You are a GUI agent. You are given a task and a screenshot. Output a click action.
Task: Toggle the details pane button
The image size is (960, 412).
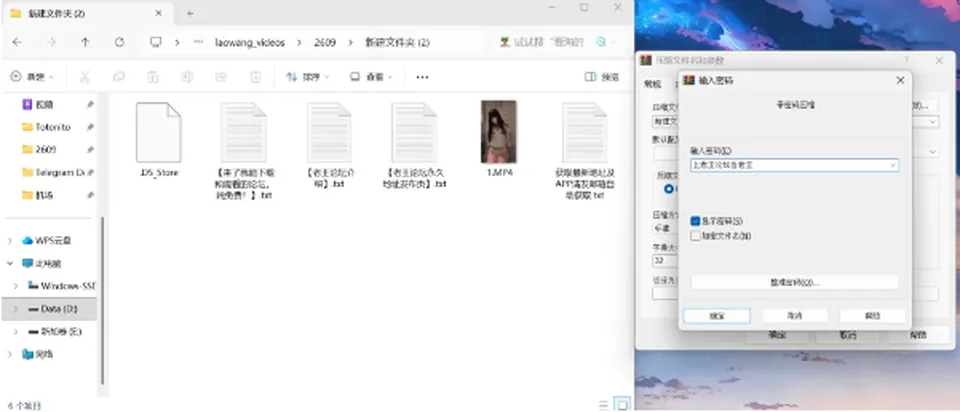tap(602, 77)
